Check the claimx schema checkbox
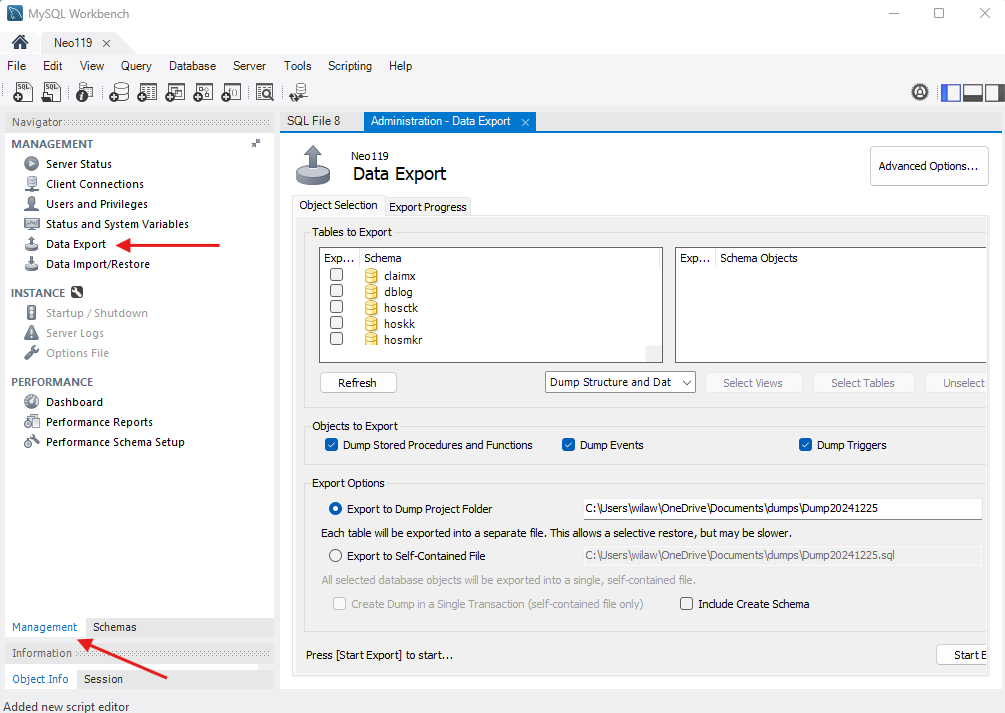 pos(337,275)
